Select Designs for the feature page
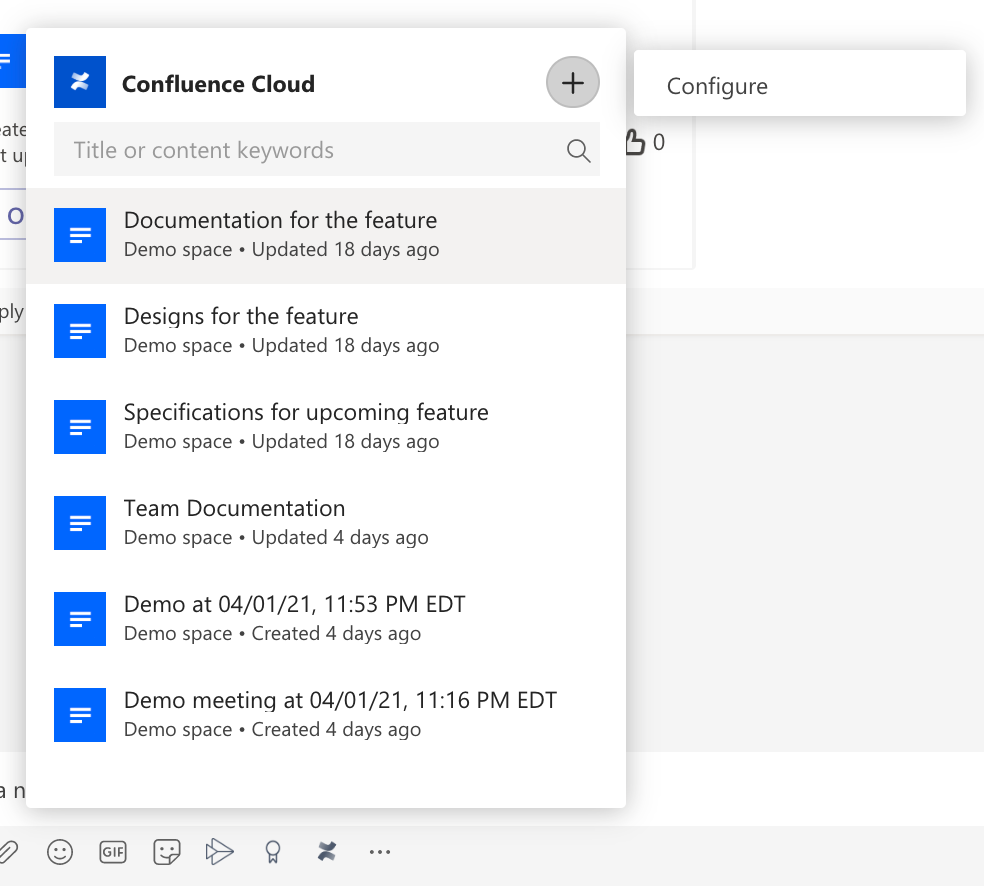Viewport: 984px width, 886px height. tap(326, 331)
